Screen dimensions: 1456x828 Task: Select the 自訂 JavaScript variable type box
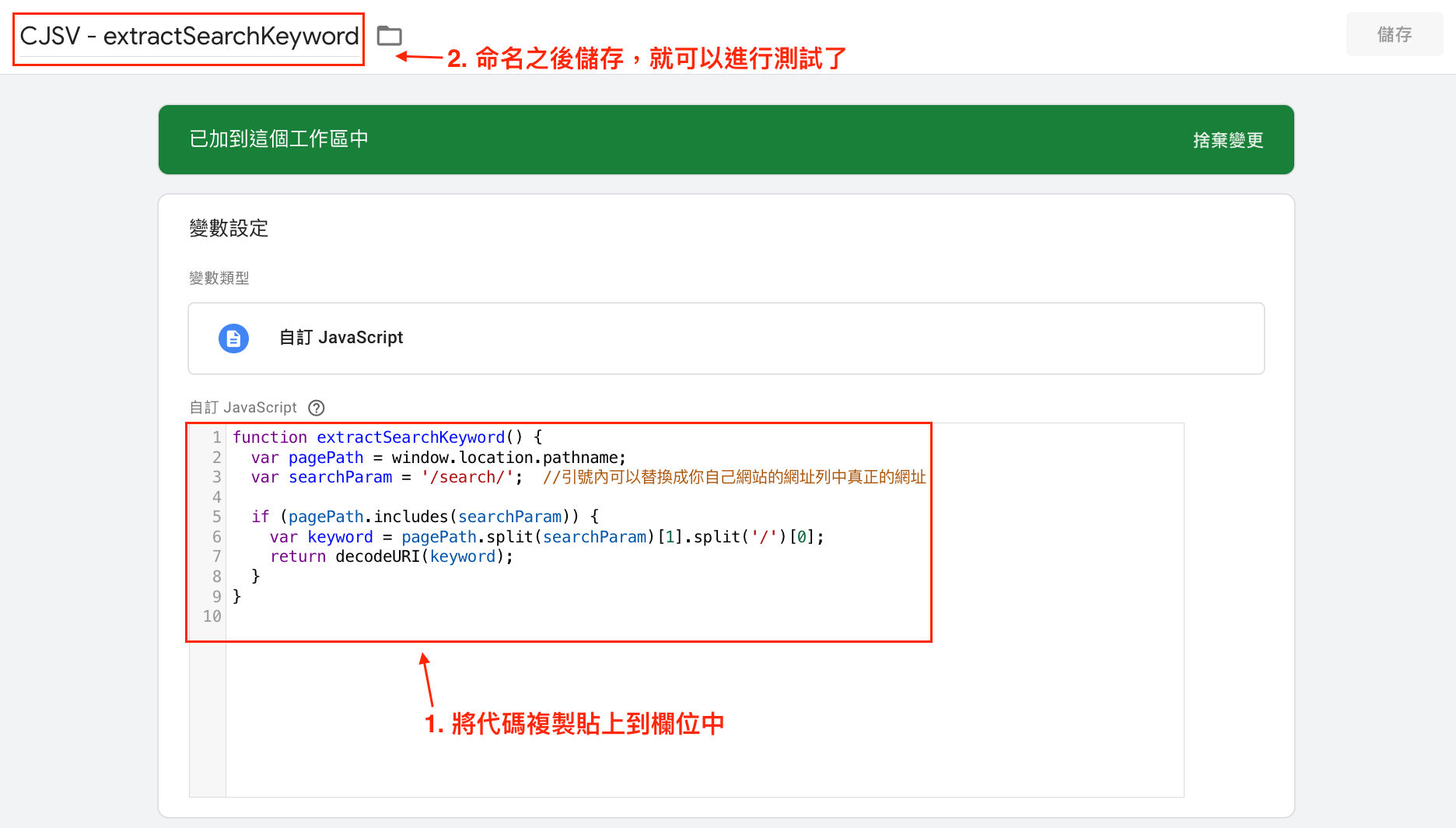726,339
